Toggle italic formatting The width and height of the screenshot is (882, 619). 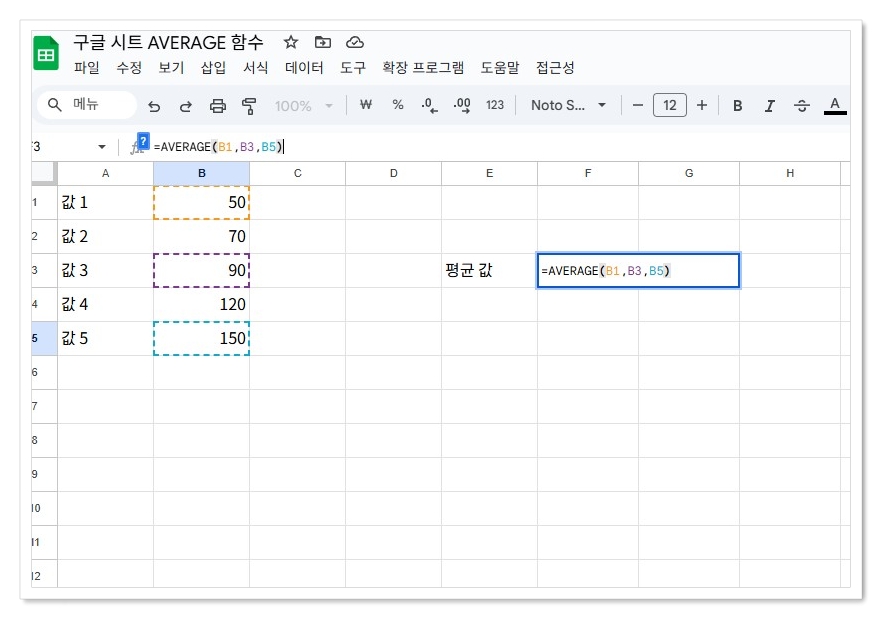point(770,106)
